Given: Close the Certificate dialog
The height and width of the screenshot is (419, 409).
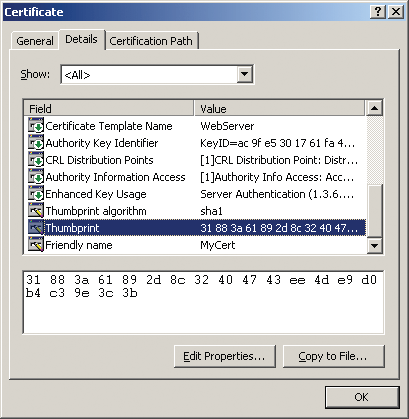Looking at the screenshot, I should pyautogui.click(x=396, y=12).
